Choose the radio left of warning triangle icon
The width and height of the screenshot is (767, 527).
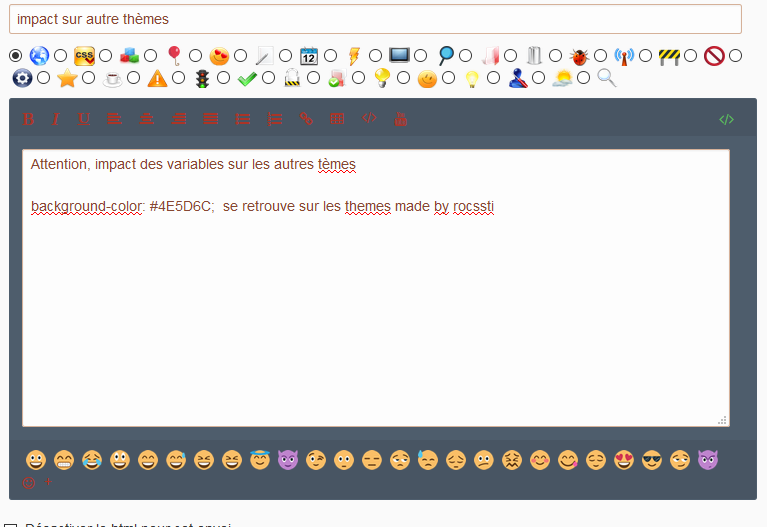[x=134, y=77]
